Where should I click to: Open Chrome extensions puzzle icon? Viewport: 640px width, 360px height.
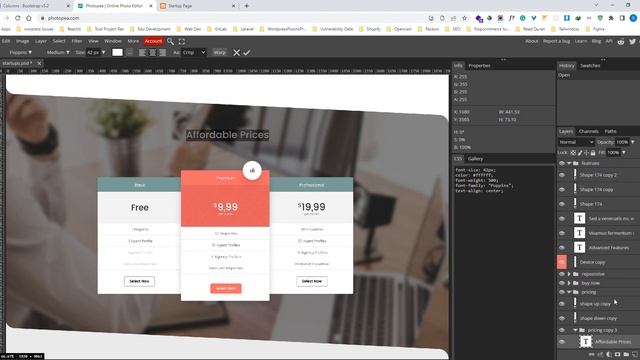pyautogui.click(x=611, y=18)
